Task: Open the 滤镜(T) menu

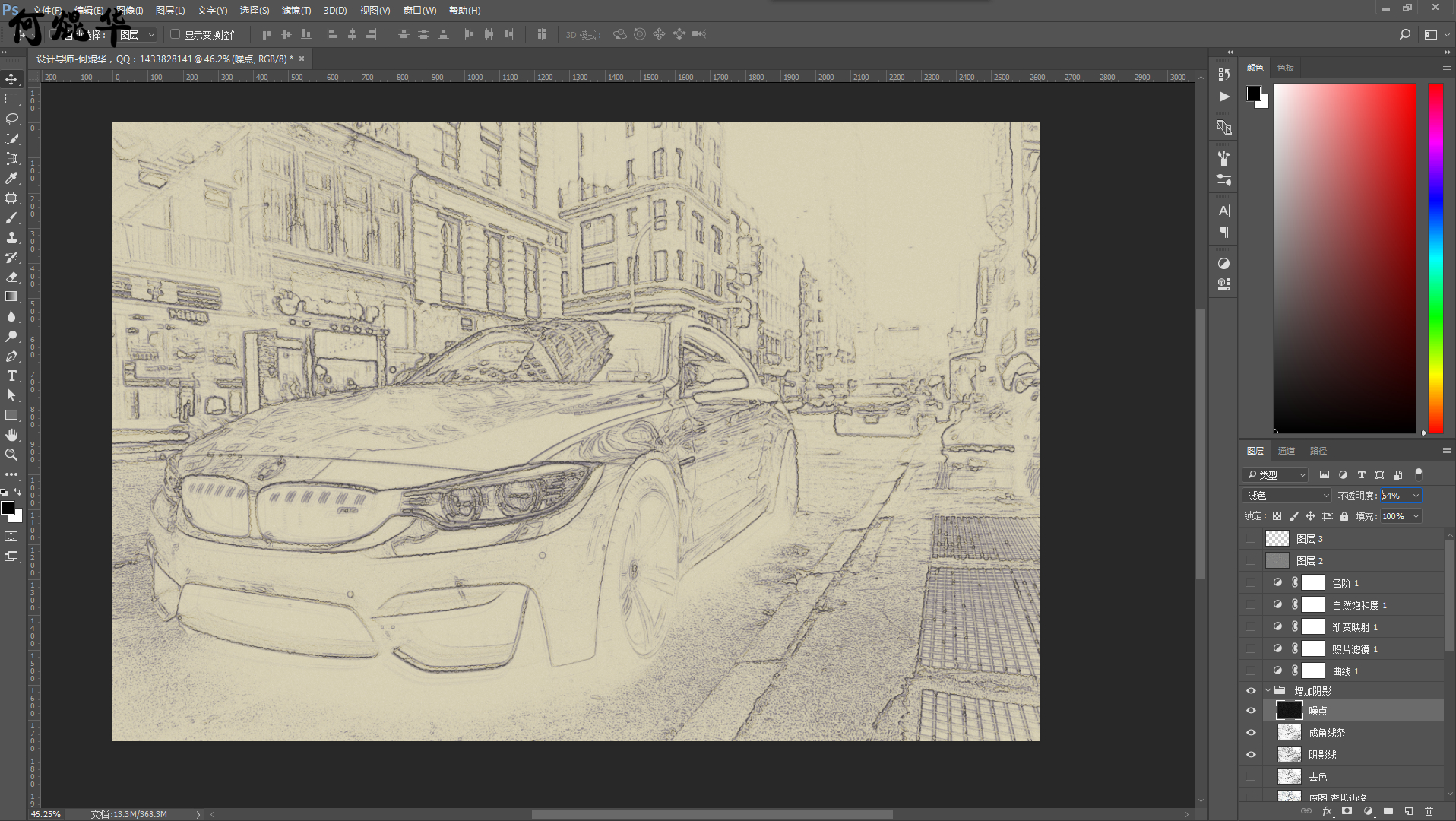Action: [x=296, y=11]
